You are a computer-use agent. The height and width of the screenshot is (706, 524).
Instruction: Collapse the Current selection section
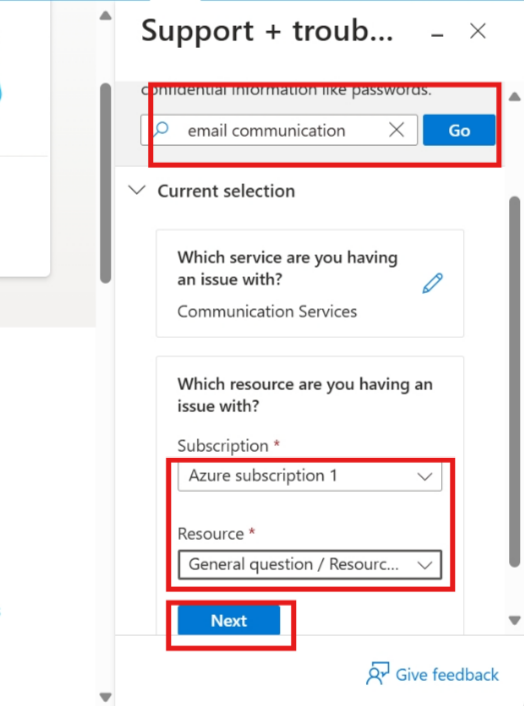click(137, 190)
